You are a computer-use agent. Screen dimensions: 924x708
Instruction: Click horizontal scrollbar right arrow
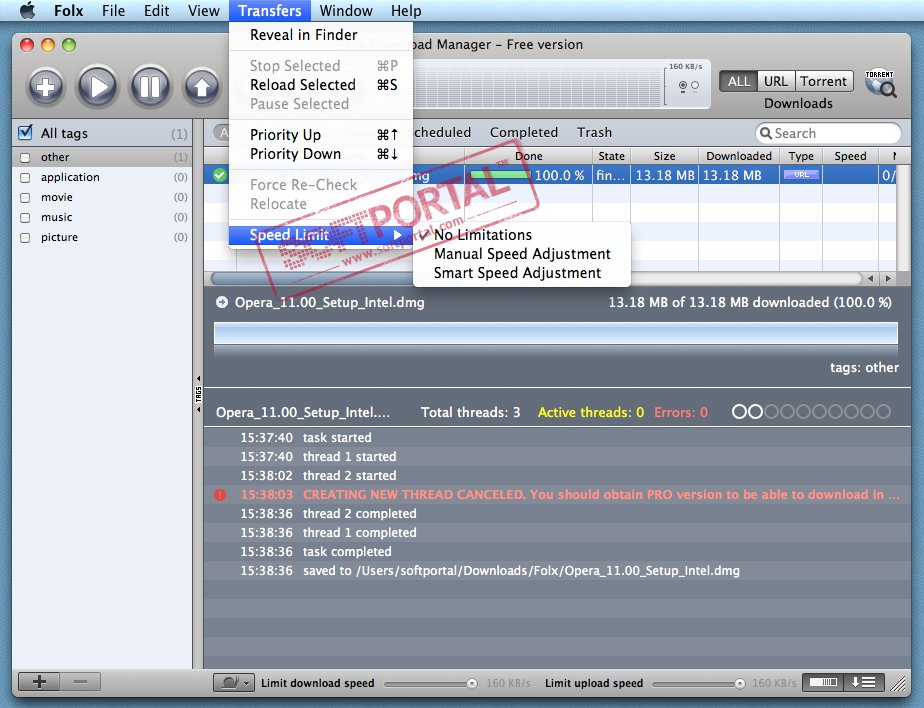pos(888,278)
